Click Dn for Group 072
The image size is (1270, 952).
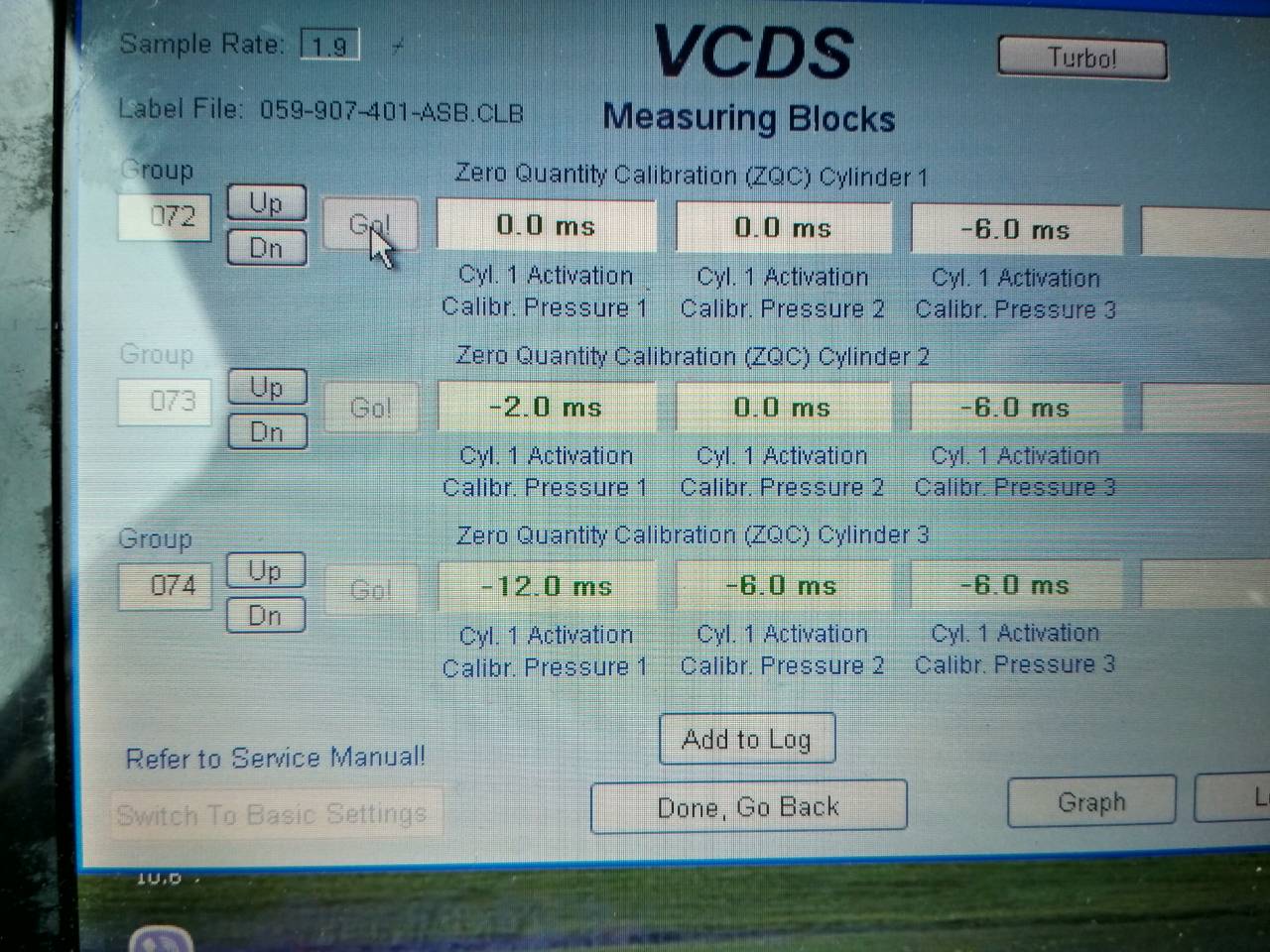tap(266, 247)
